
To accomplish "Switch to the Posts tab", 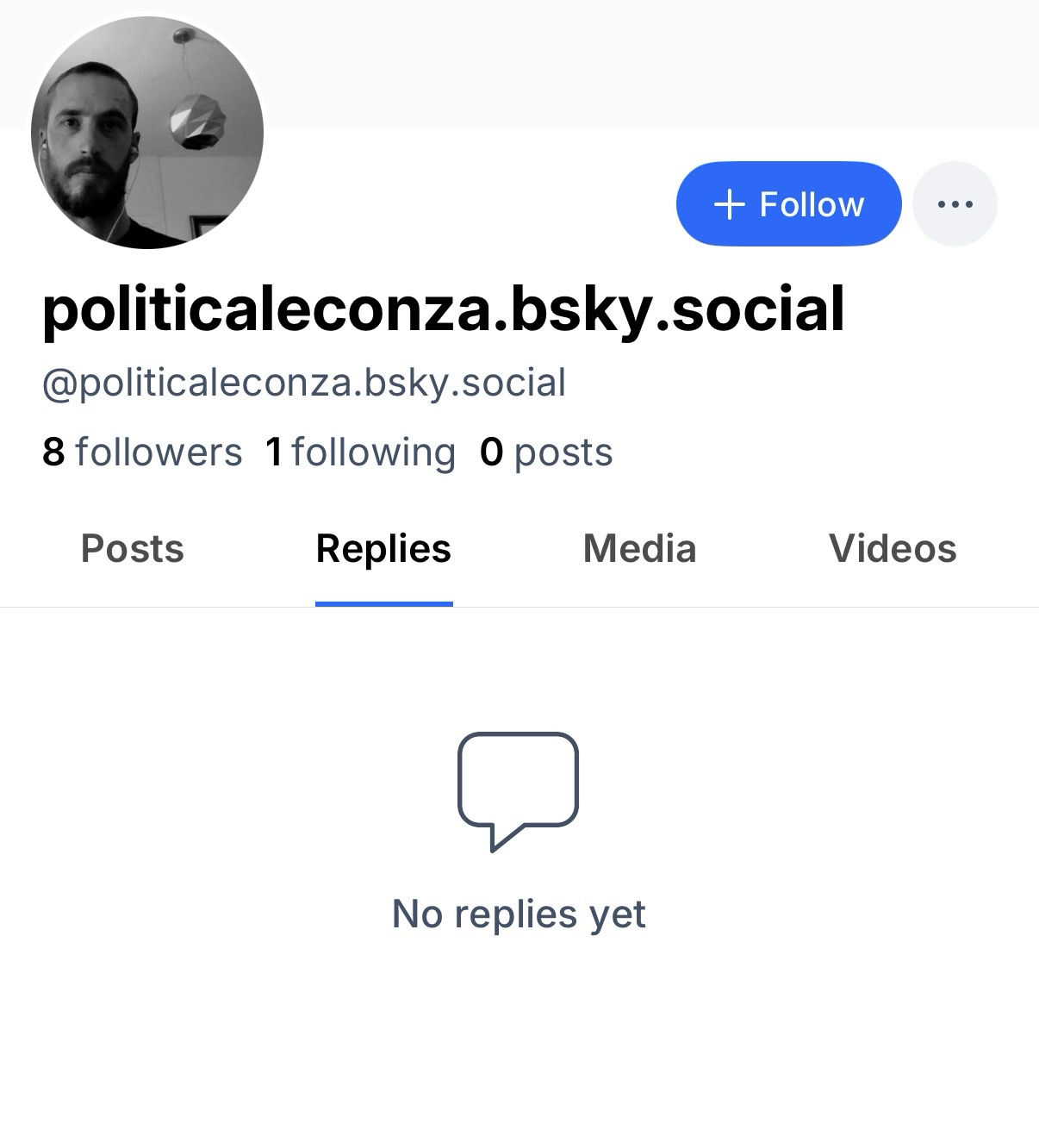I will (132, 549).
